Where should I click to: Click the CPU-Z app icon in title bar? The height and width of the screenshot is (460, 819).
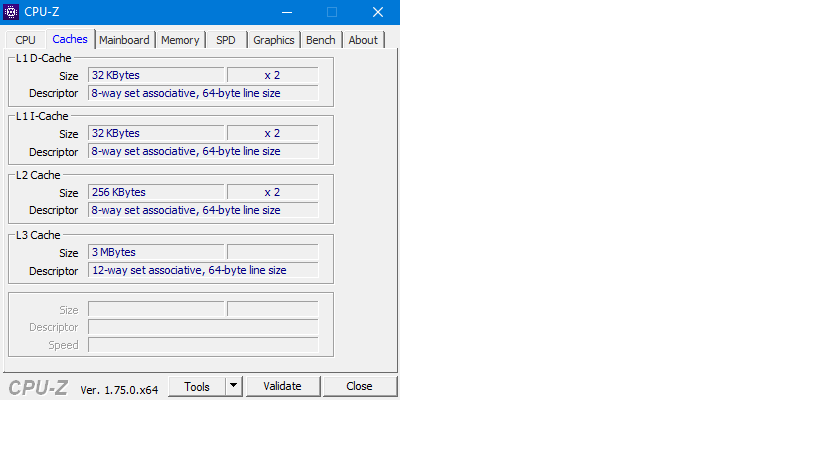(11, 11)
